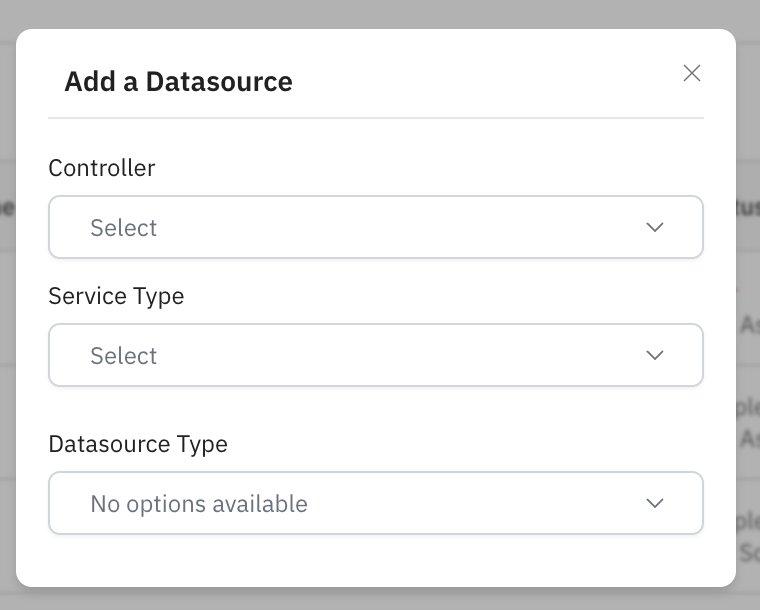
Task: Click the divider line below the dialog title
Action: (375, 118)
